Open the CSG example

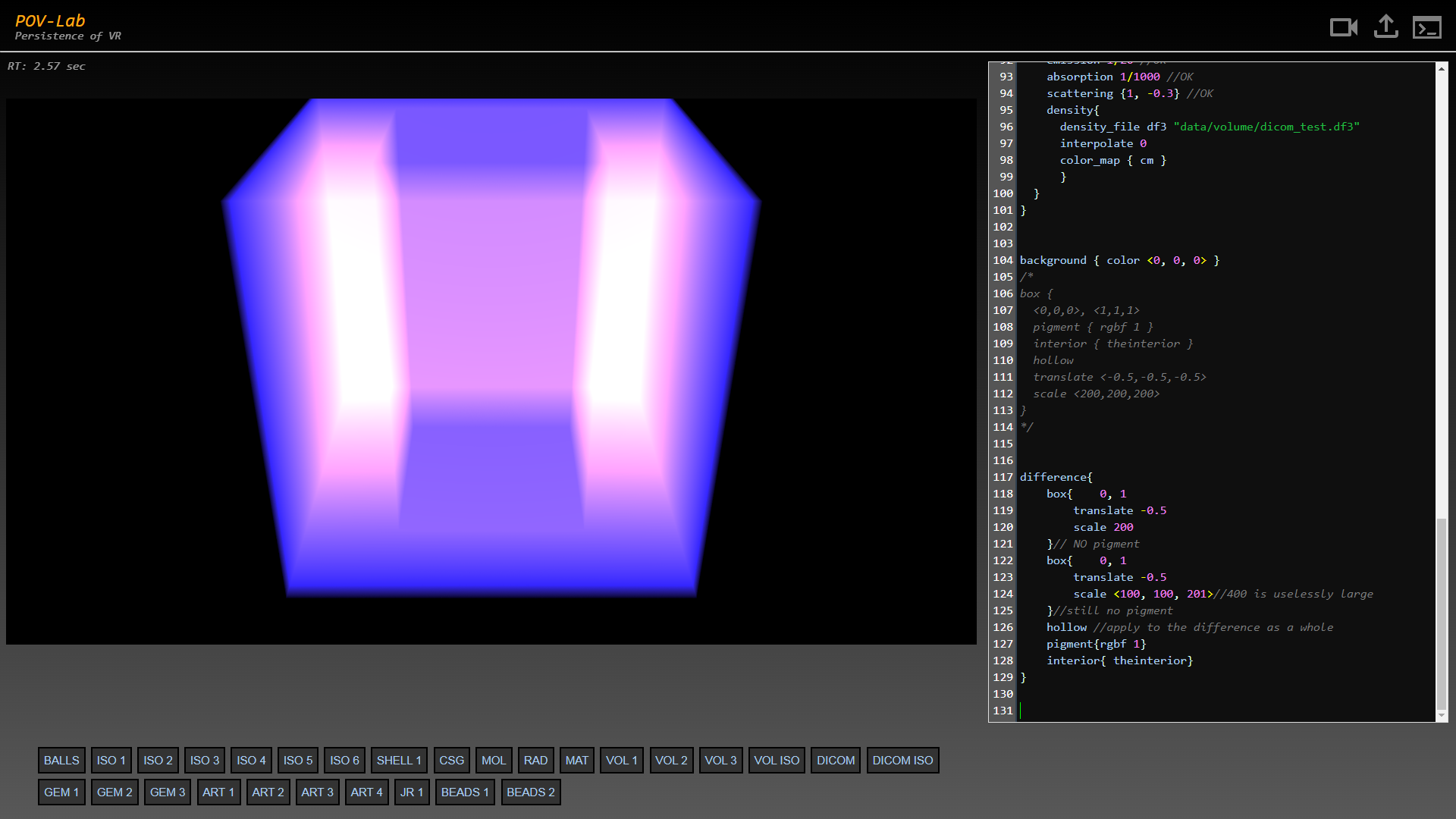pos(451,760)
